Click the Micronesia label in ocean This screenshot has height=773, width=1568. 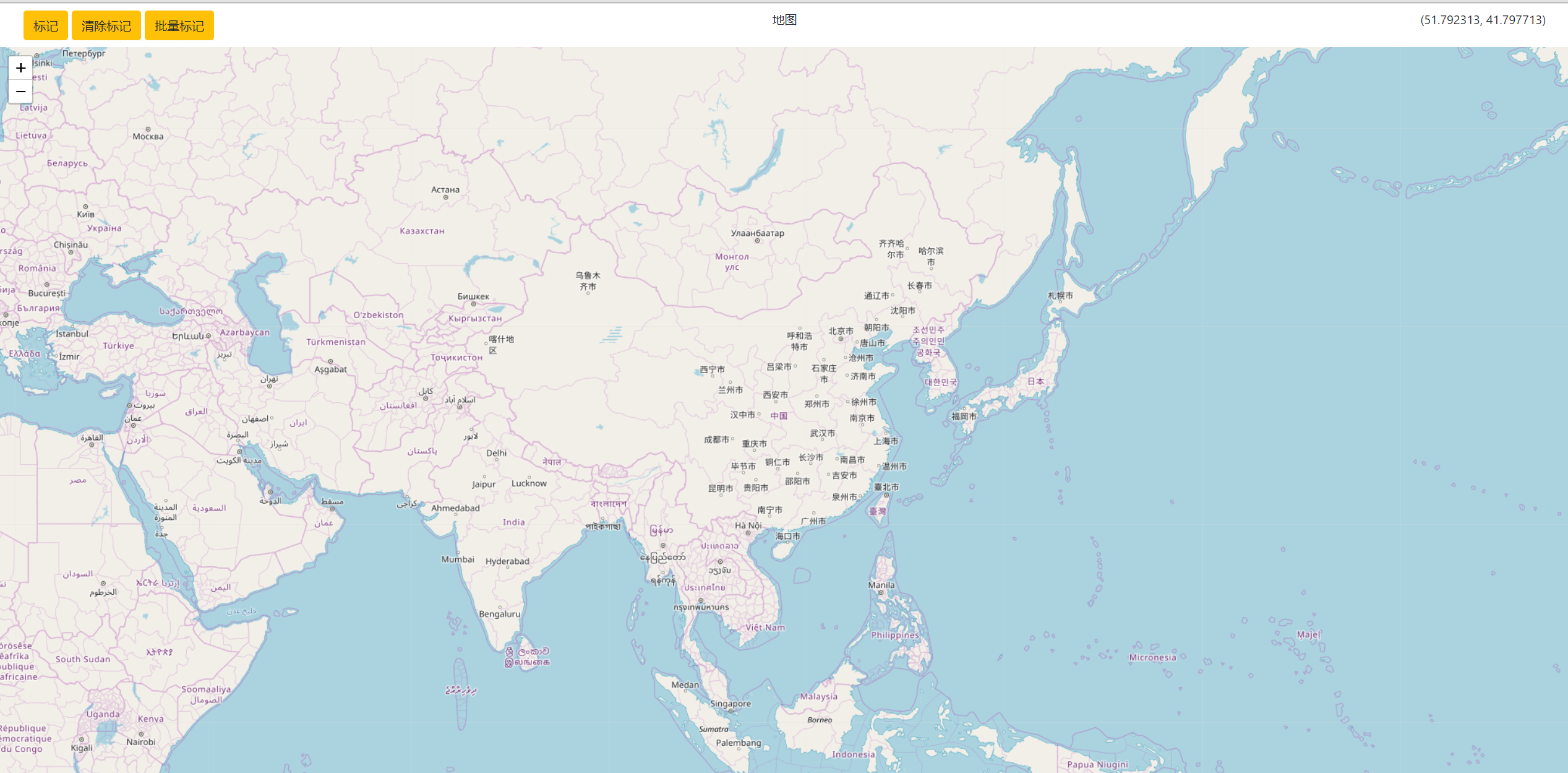(1152, 657)
